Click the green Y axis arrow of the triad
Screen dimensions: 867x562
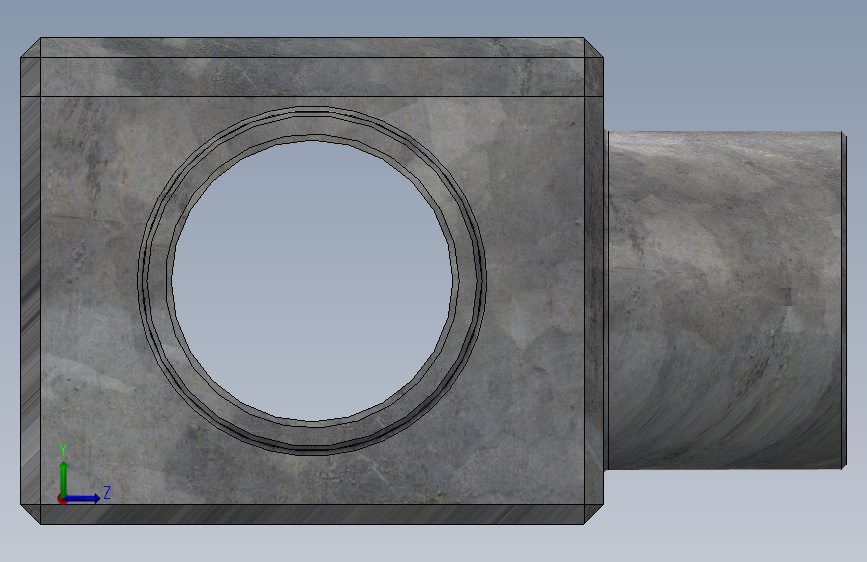click(x=64, y=478)
